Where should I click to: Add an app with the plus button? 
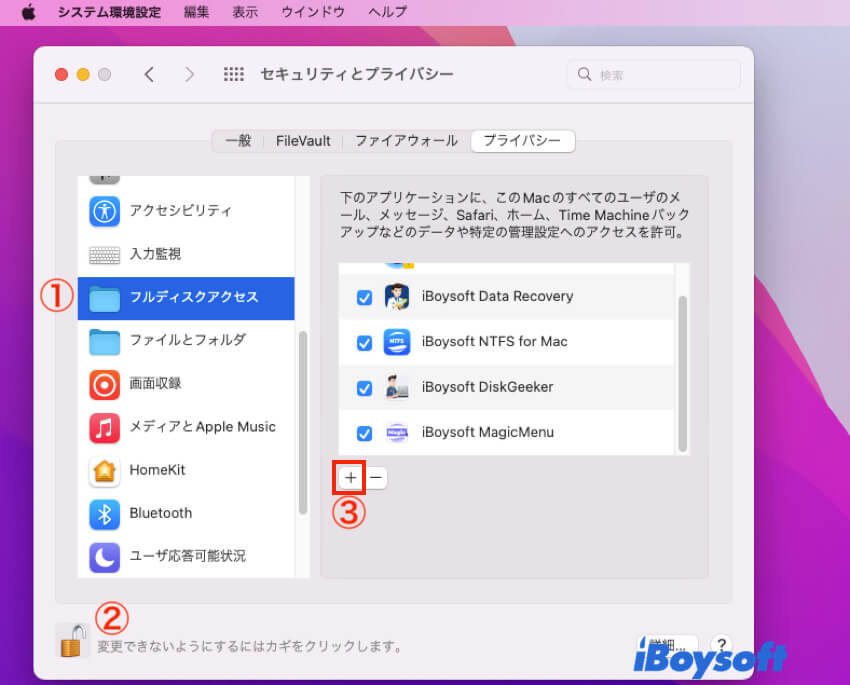tap(350, 477)
